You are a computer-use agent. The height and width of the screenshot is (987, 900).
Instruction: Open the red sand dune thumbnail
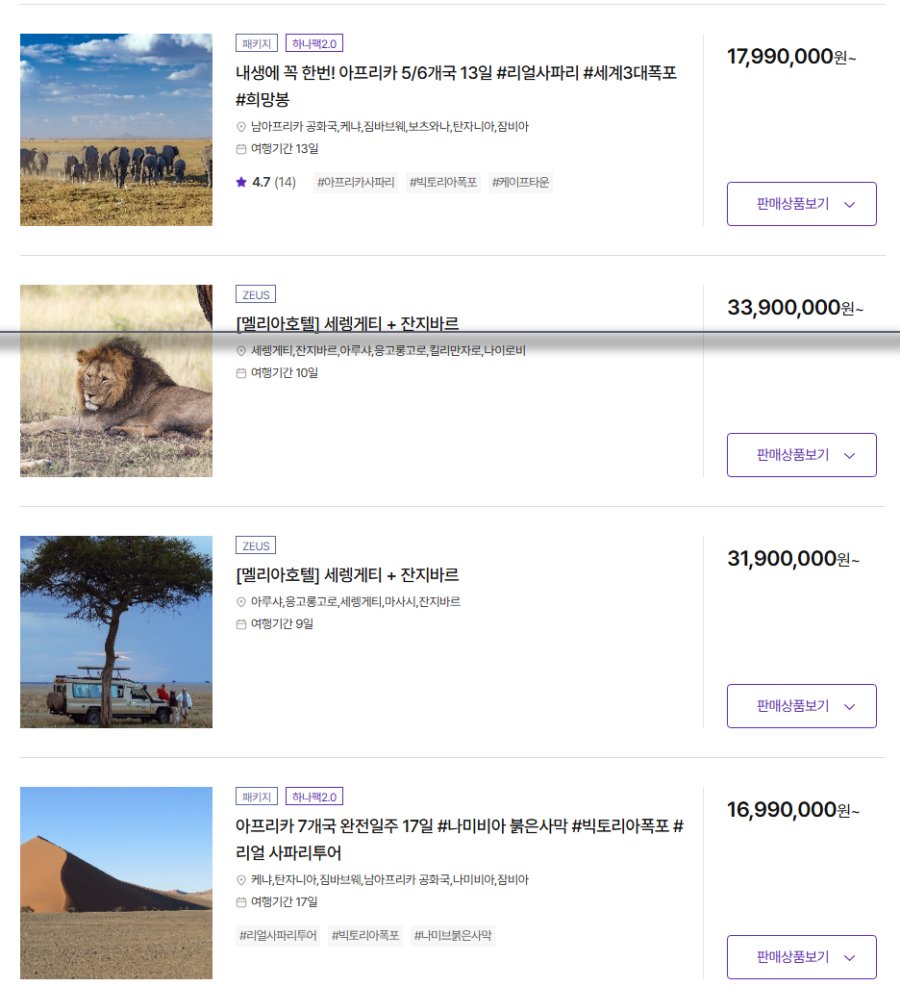116,883
